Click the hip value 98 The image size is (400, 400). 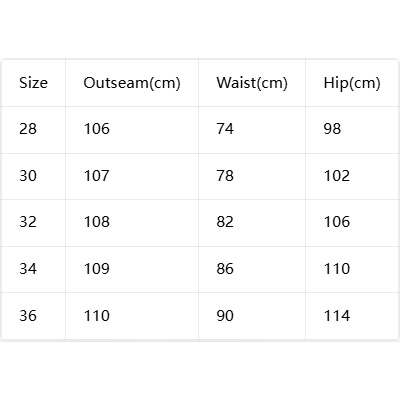point(332,129)
